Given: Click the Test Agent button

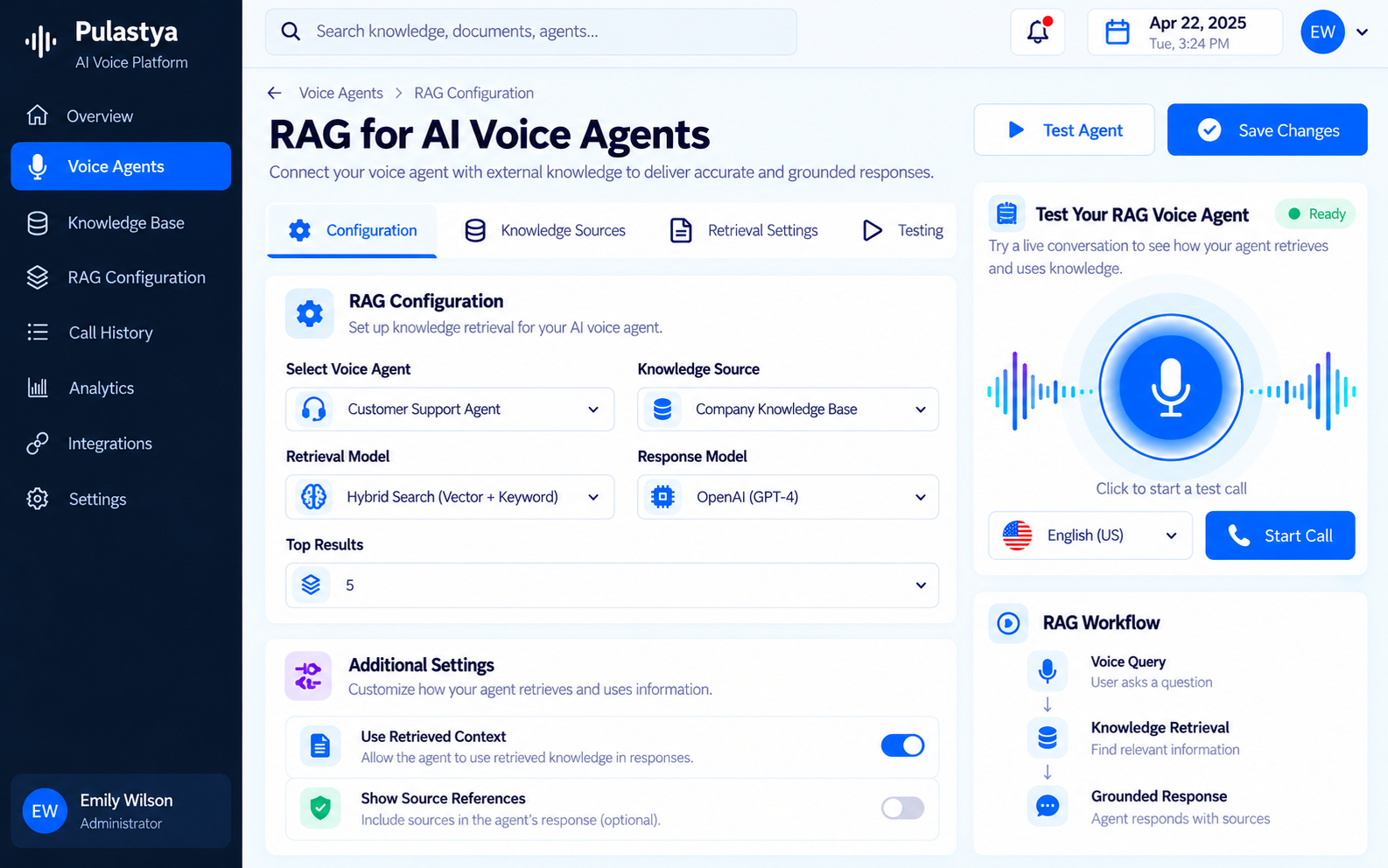Looking at the screenshot, I should click(x=1064, y=130).
